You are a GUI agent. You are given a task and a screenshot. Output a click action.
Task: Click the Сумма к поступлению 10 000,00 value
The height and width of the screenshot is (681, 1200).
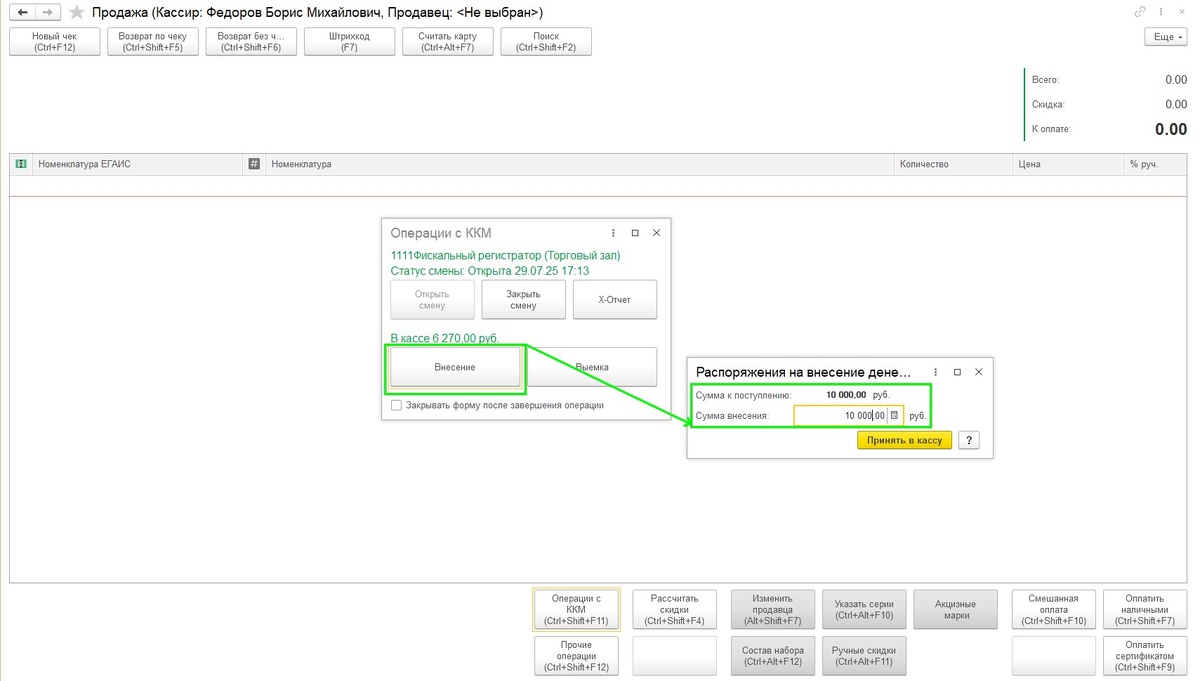[846, 395]
